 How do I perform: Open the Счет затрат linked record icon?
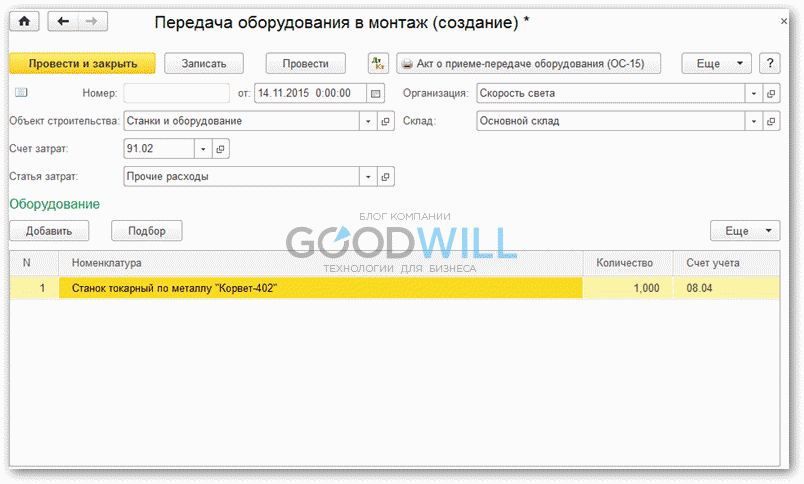click(x=221, y=149)
